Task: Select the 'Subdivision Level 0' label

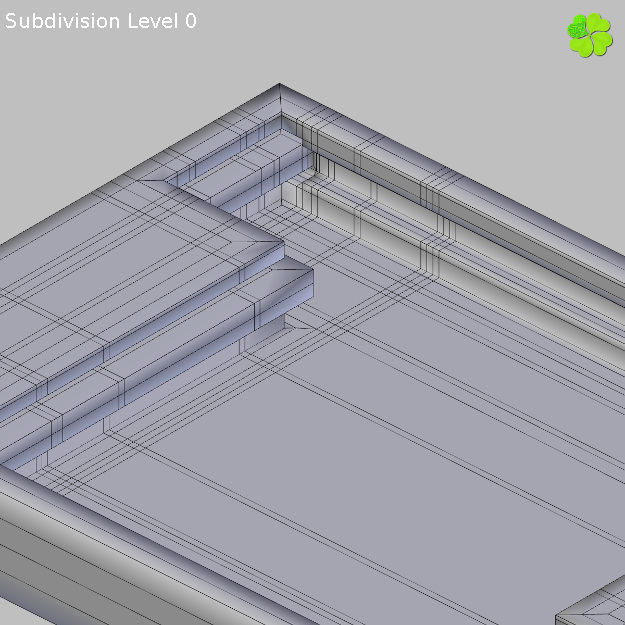Action: point(101,21)
